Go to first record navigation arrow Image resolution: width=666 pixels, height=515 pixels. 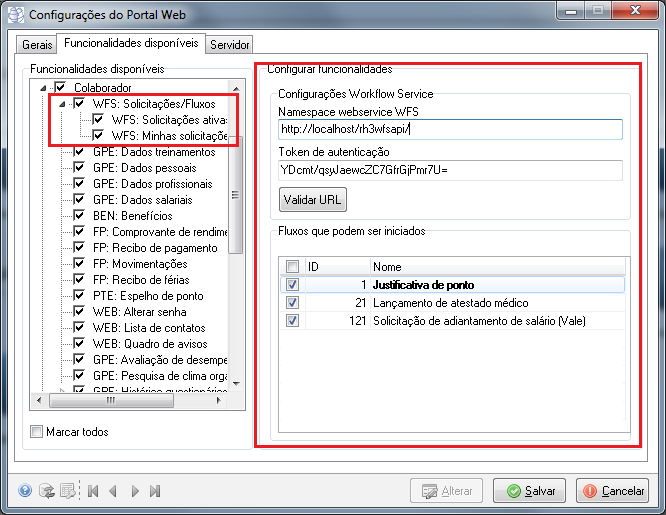coord(93,491)
